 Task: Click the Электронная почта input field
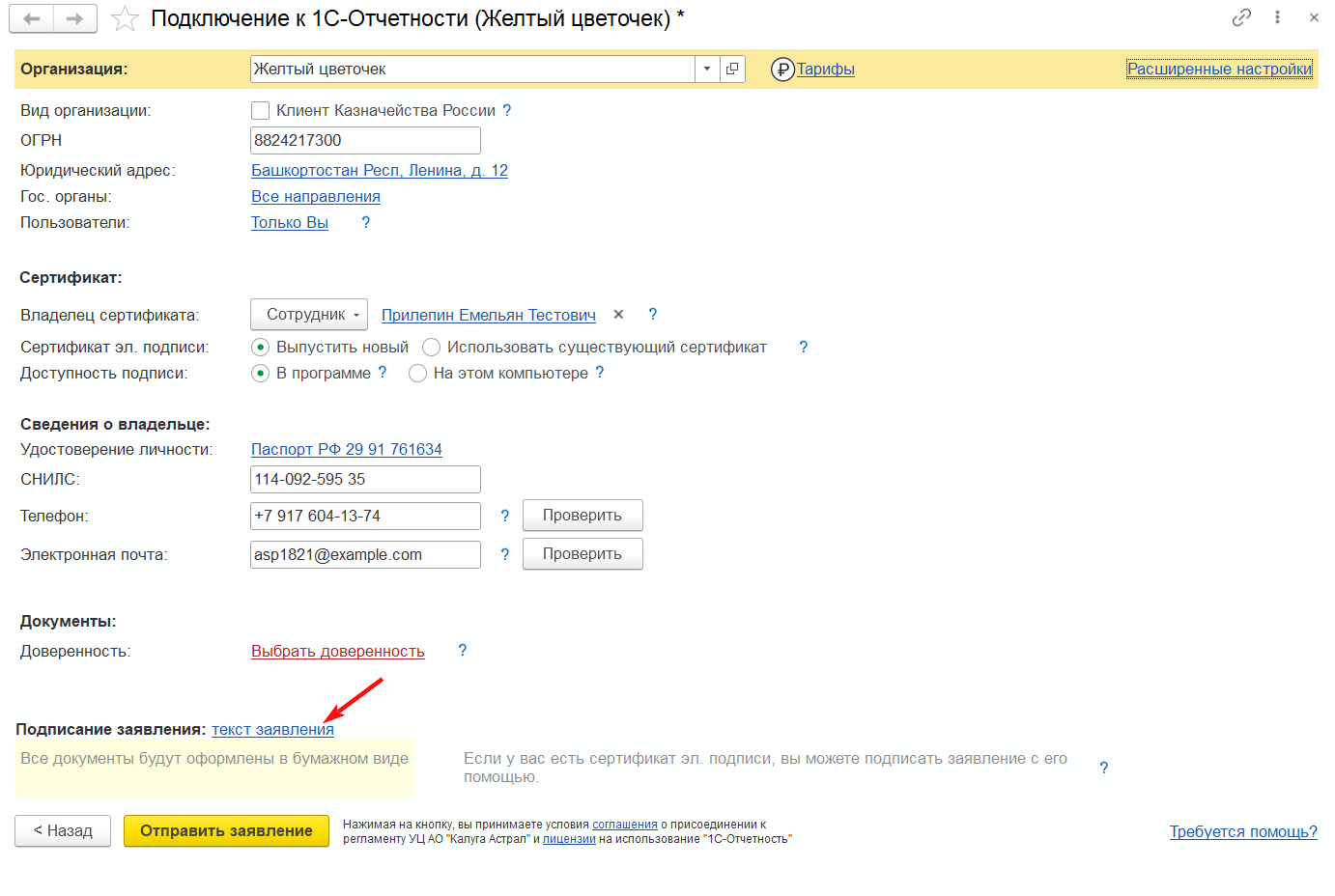coord(365,554)
